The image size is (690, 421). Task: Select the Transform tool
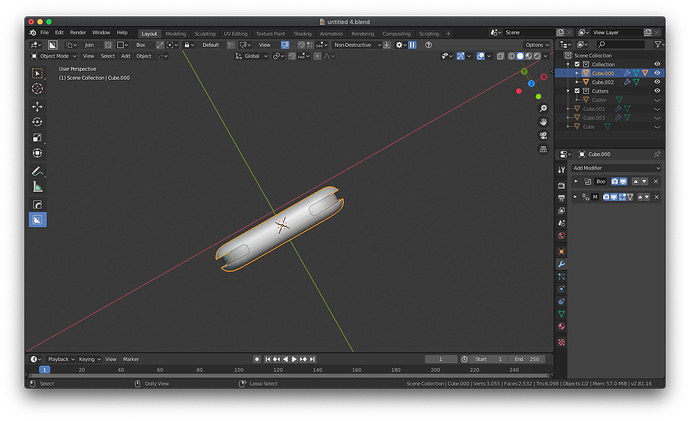[37, 153]
